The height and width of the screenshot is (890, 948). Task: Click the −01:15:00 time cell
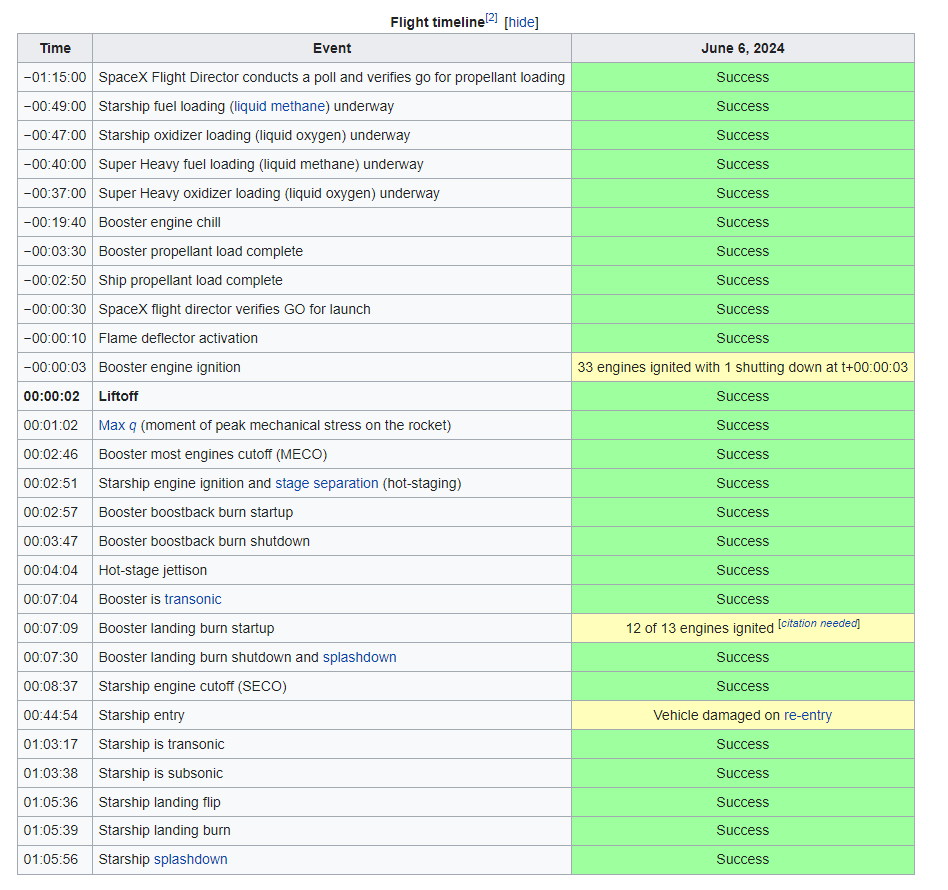tap(55, 77)
